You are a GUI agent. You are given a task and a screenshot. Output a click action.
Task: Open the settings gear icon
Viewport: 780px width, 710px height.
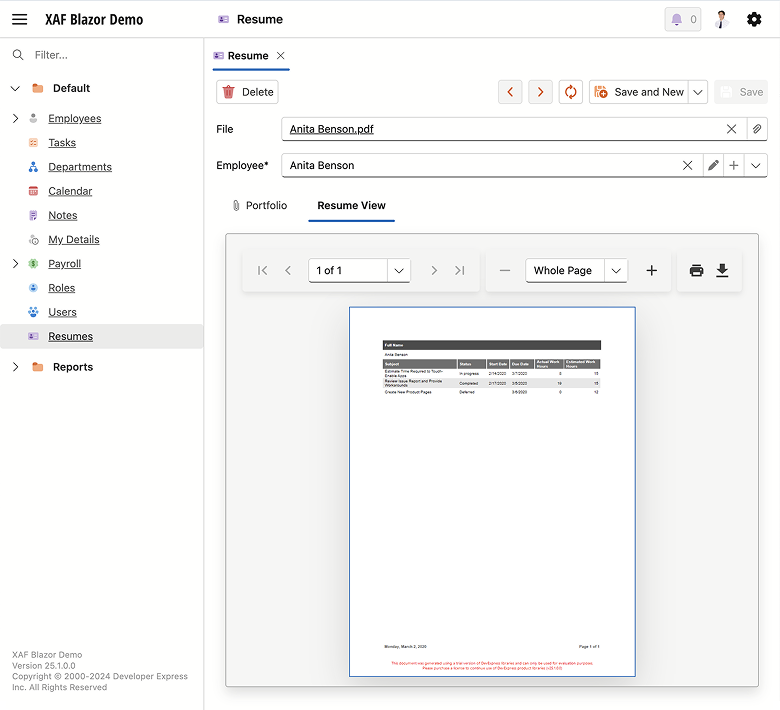[754, 19]
